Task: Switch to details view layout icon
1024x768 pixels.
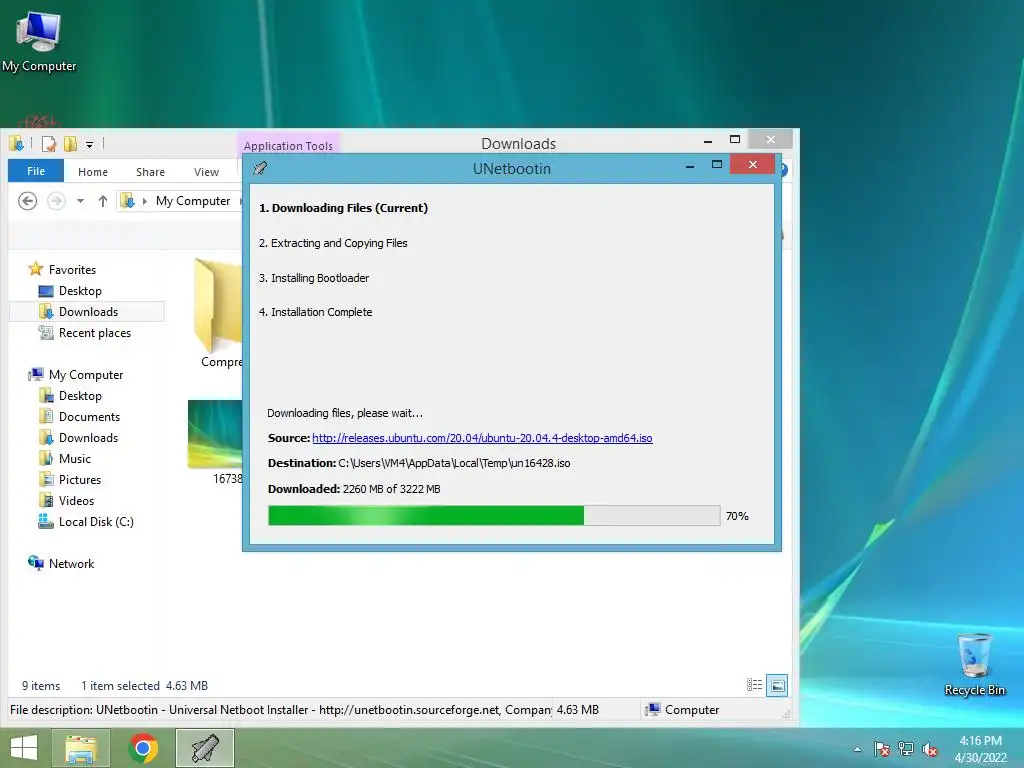Action: point(754,685)
